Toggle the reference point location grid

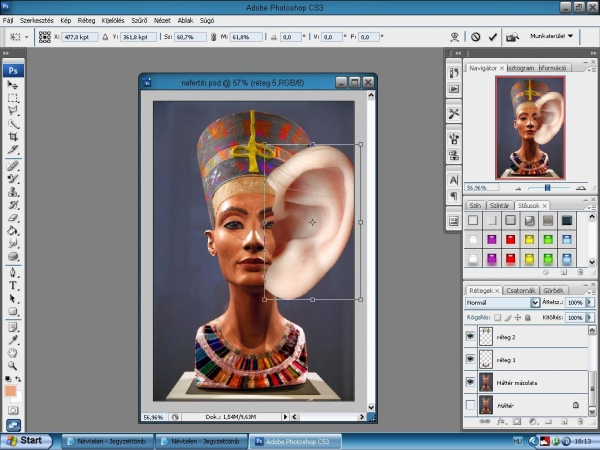tap(44, 37)
